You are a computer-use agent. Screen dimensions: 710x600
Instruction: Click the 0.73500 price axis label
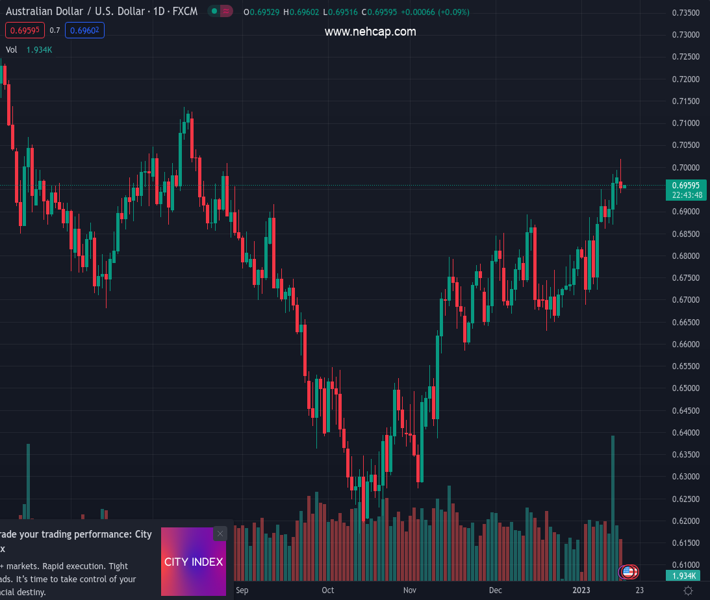(686, 13)
